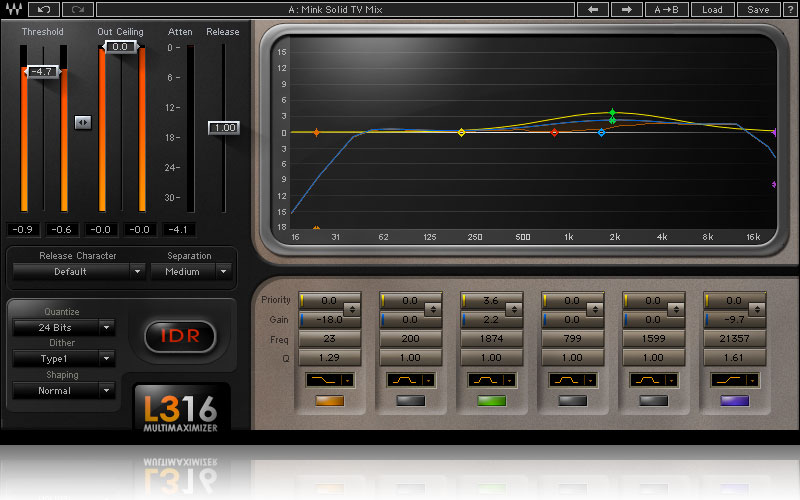This screenshot has height=500, width=800.
Task: Toggle the purple band 6 enable button
Action: tap(733, 401)
